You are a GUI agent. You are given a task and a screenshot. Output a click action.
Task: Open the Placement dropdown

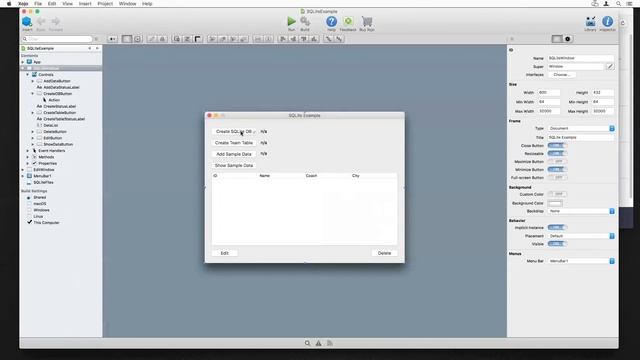581,236
